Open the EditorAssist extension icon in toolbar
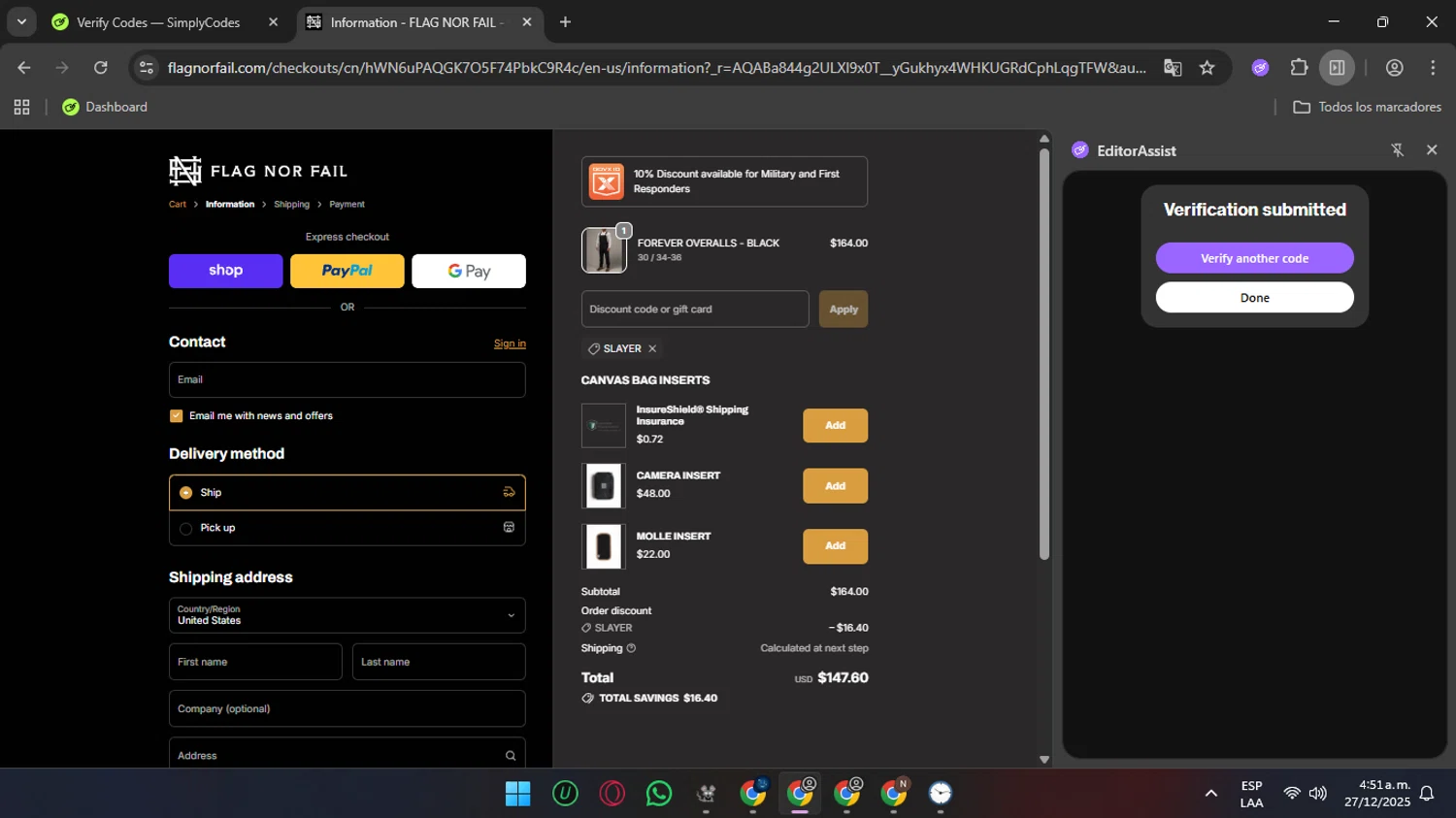Screen dimensions: 1456x818 pos(1260,68)
